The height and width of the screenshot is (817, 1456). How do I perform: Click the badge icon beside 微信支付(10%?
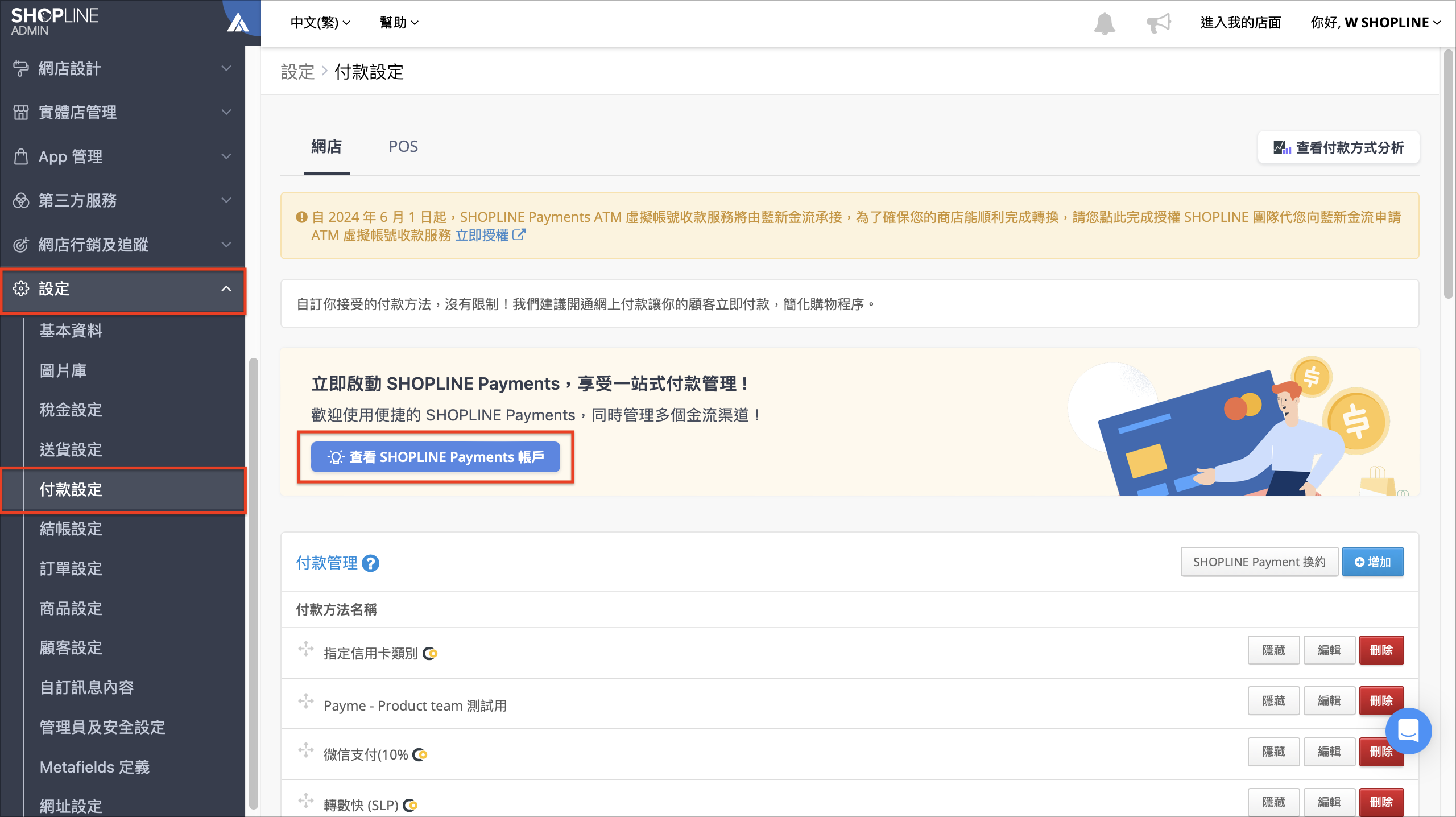420,754
